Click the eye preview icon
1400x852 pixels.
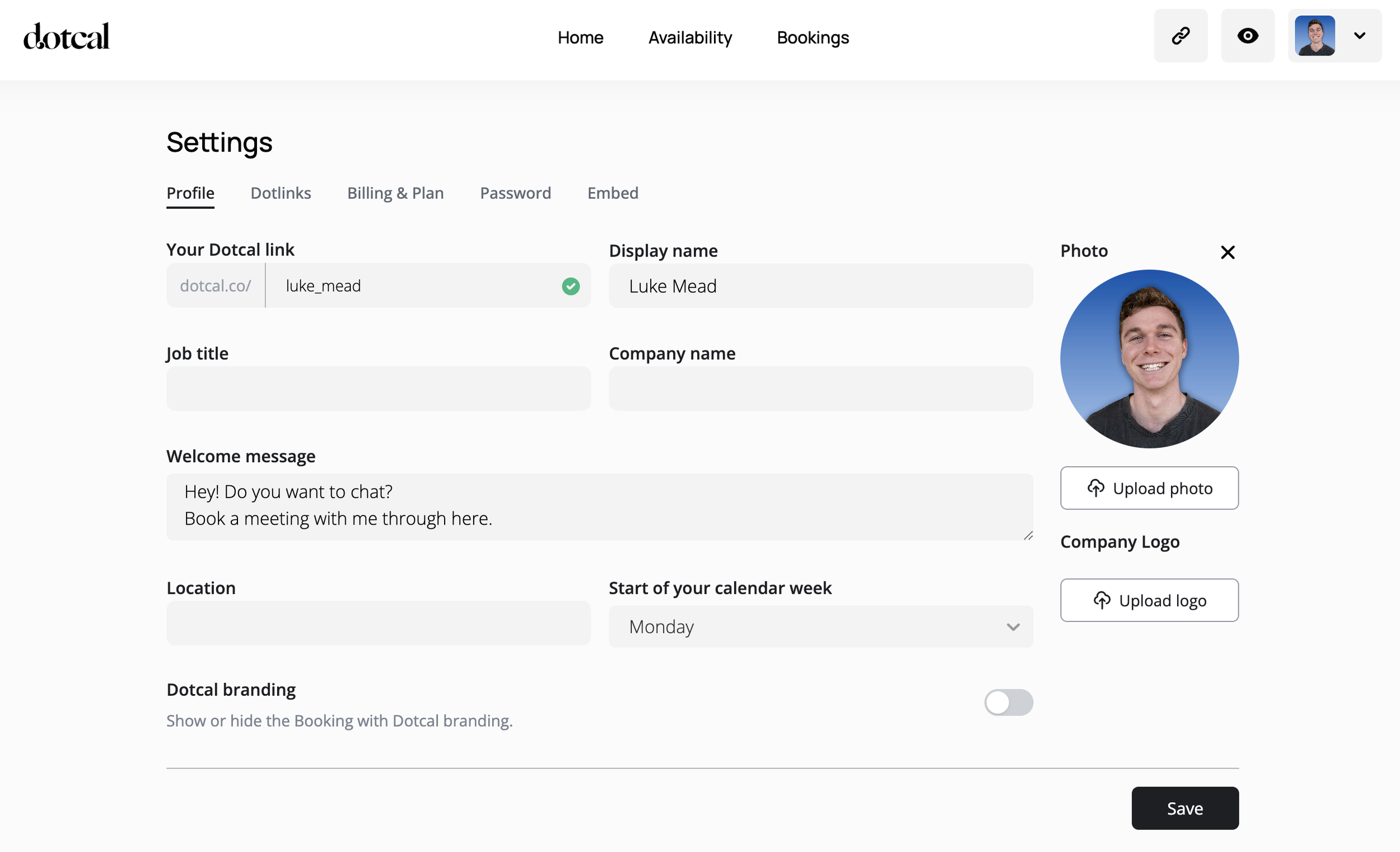pyautogui.click(x=1247, y=36)
